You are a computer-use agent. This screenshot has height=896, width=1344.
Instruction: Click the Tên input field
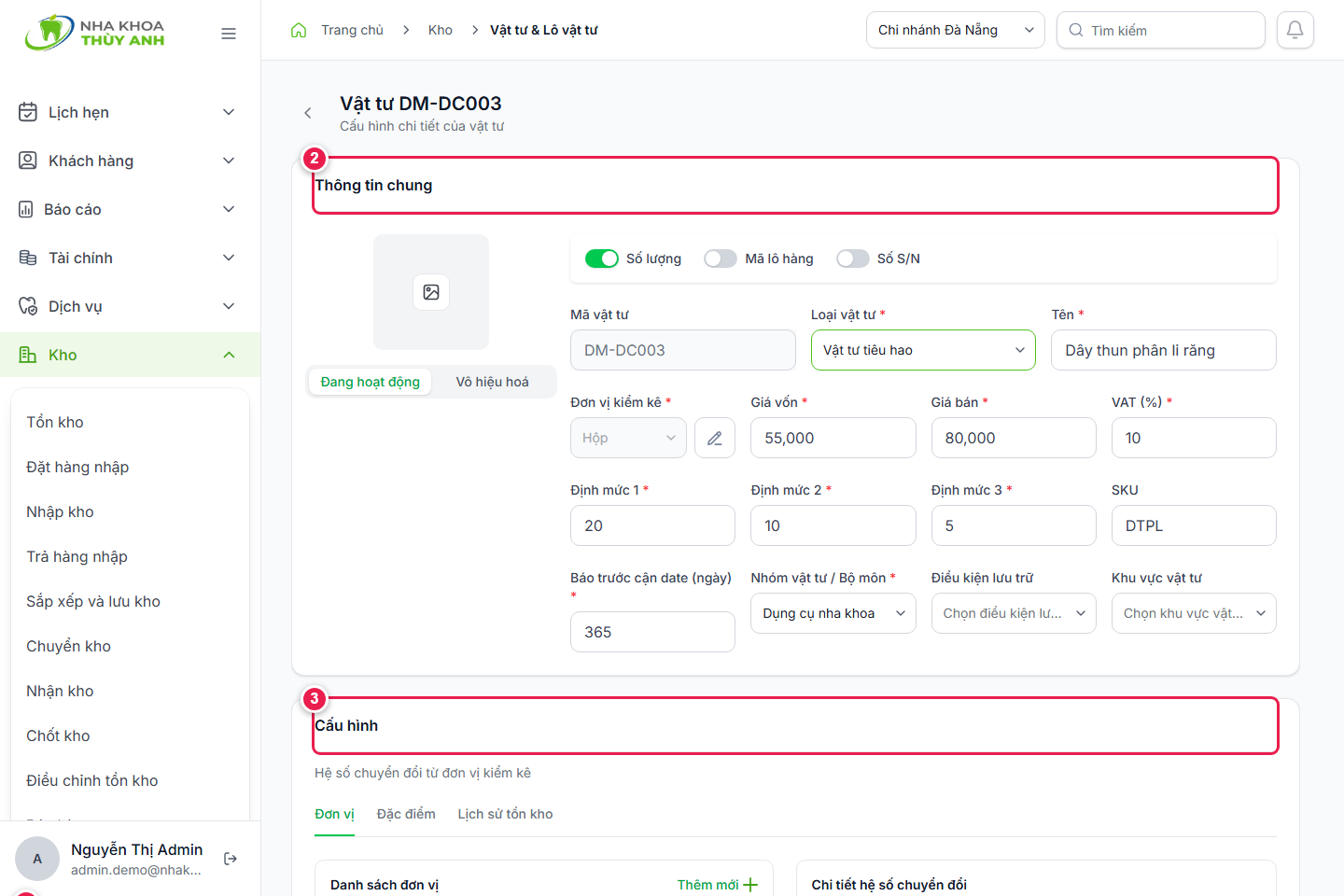[x=1164, y=350]
